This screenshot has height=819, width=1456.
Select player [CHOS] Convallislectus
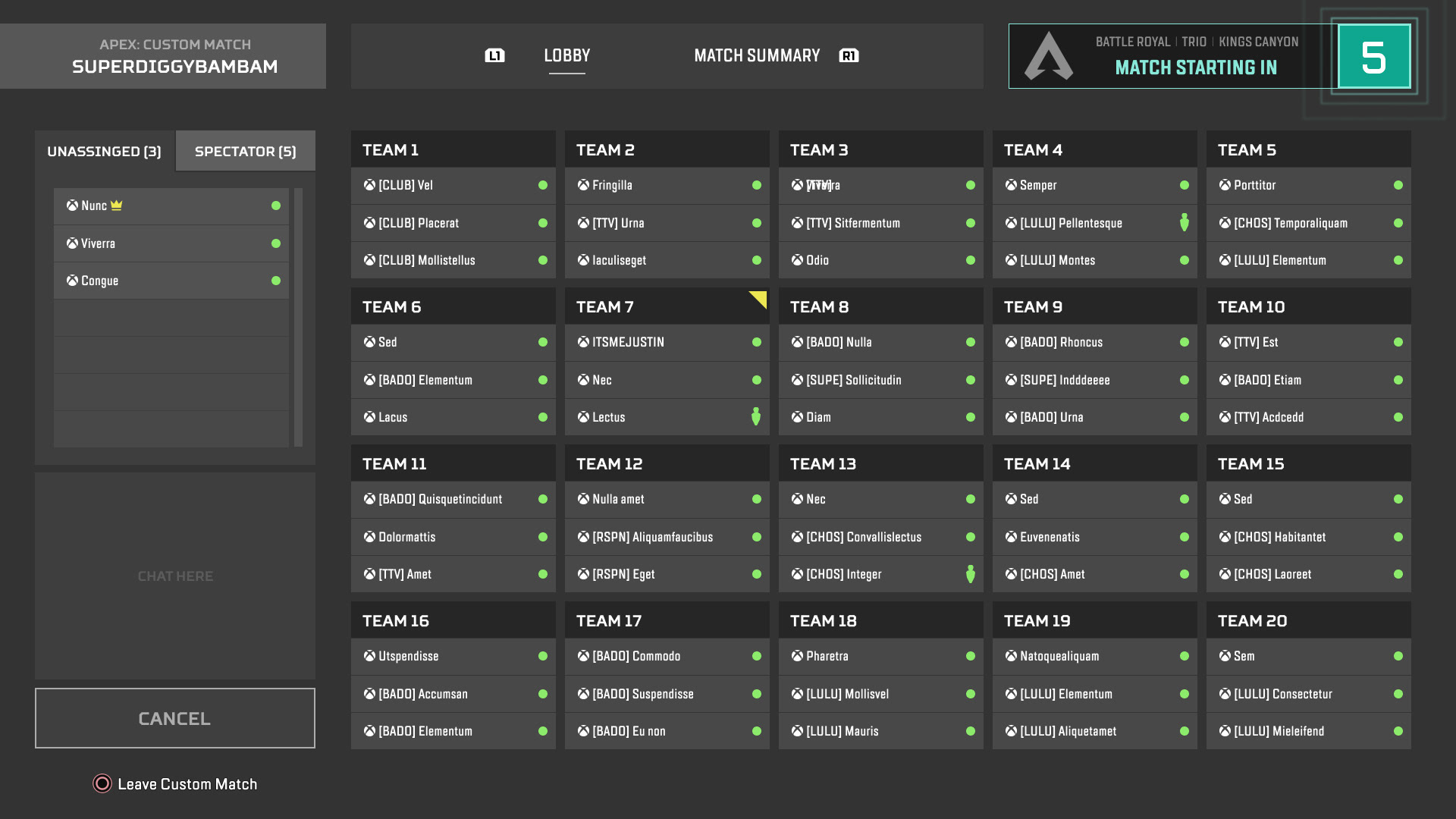tap(881, 537)
